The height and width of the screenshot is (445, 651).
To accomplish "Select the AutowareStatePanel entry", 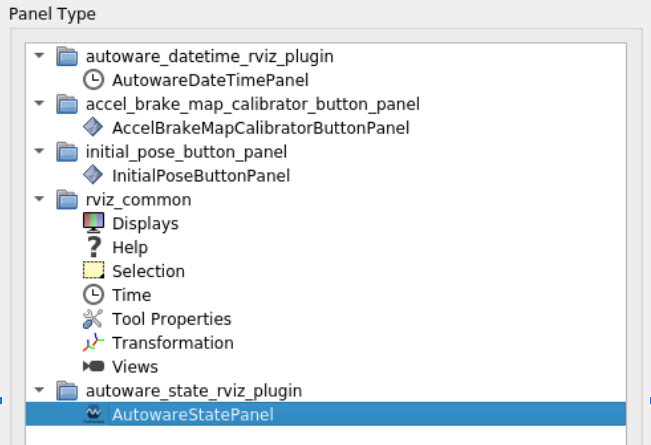I will pos(192,415).
